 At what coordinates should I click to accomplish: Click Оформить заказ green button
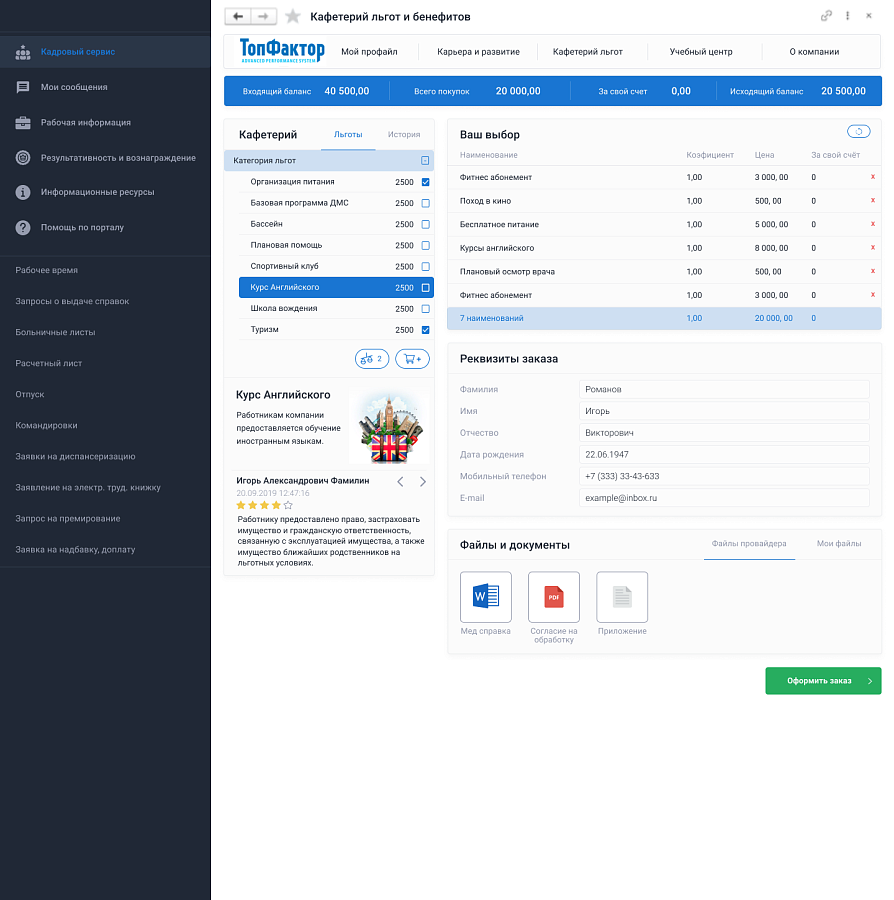[823, 681]
